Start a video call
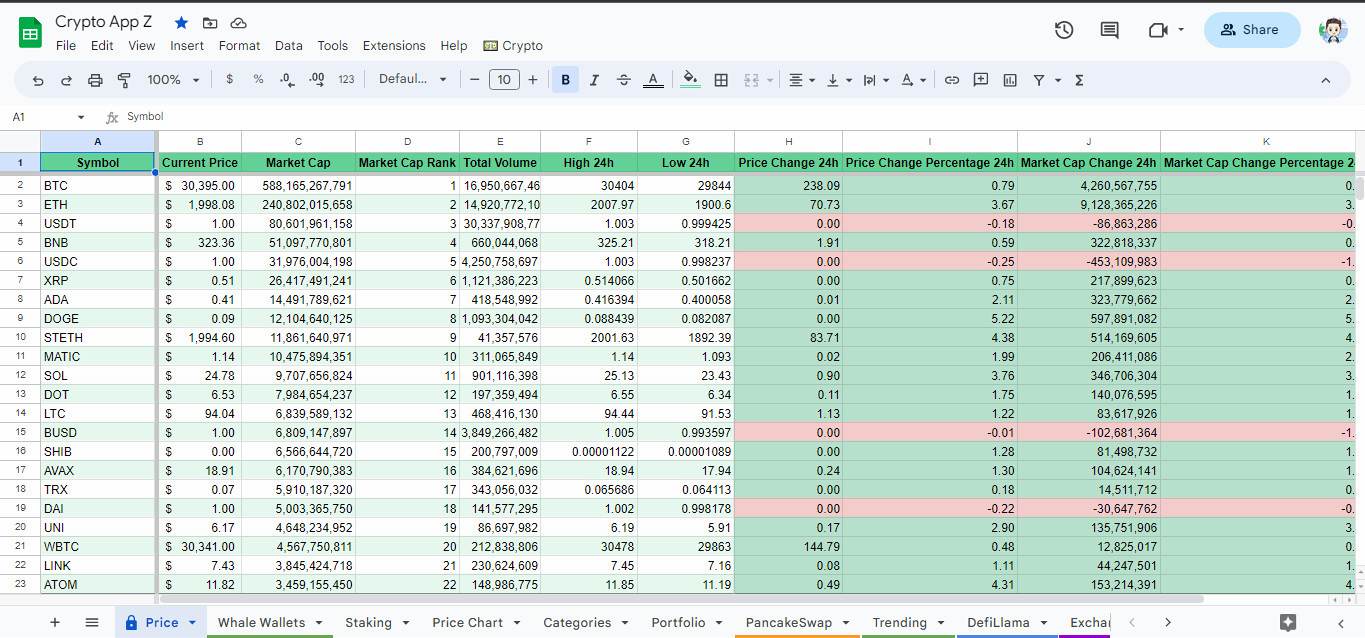Screen dimensions: 1365x638 pos(1158,30)
